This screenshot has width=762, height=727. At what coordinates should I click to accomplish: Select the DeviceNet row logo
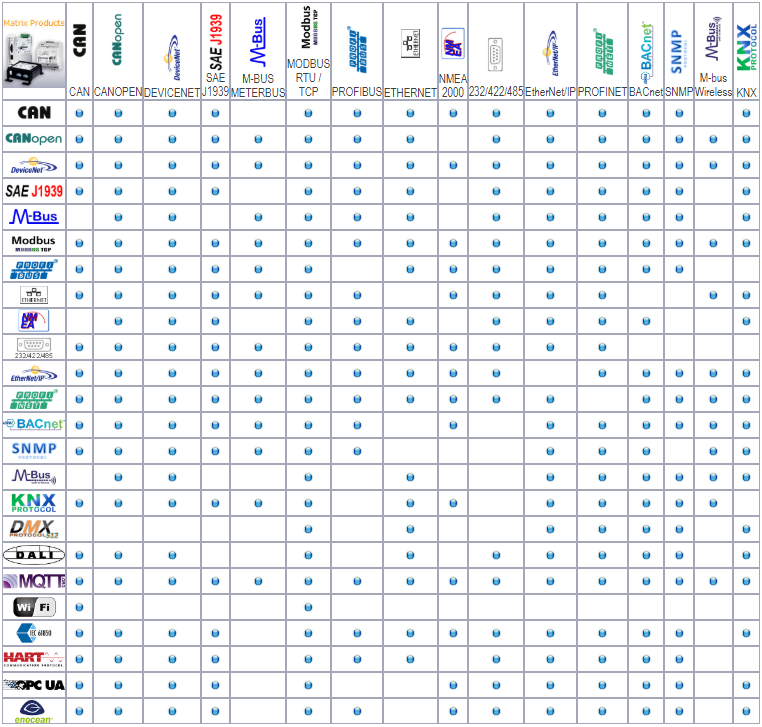pos(34,166)
